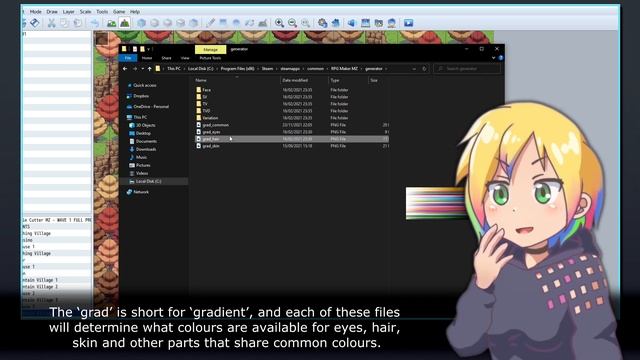The width and height of the screenshot is (640, 360).
Task: Click 'Program Files (x86)' breadcrumb
Action: 237,69
